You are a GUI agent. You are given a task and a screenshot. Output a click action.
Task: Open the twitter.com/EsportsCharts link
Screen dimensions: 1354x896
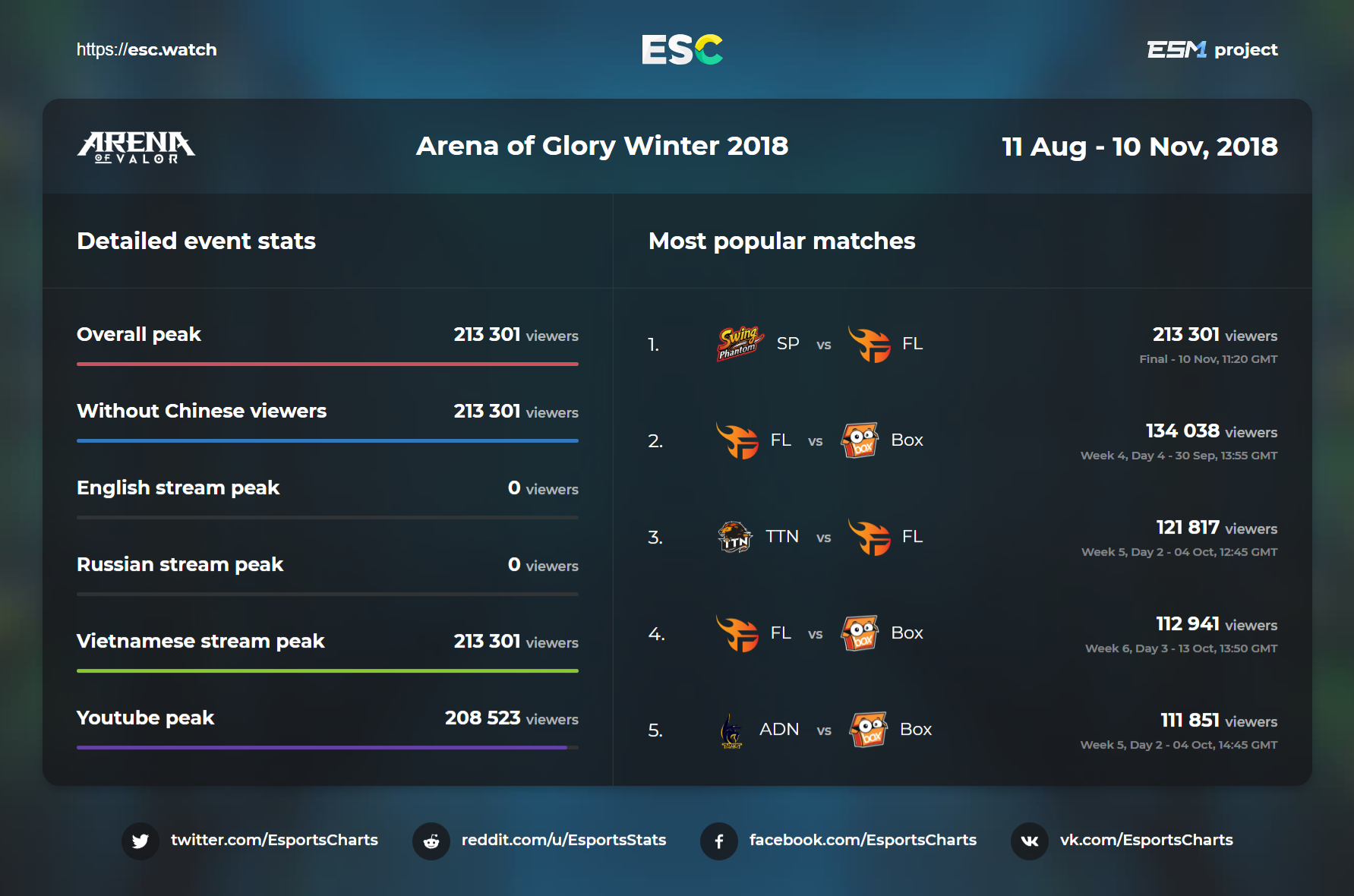(x=274, y=840)
